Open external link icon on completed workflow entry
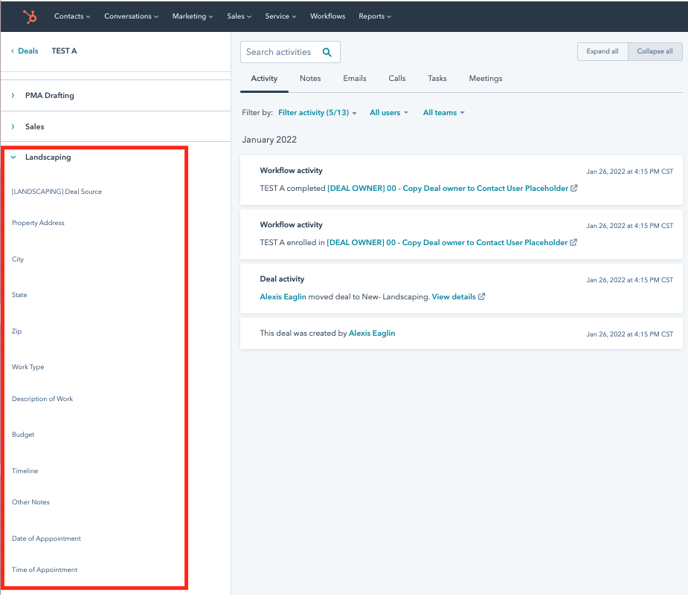 pos(574,188)
